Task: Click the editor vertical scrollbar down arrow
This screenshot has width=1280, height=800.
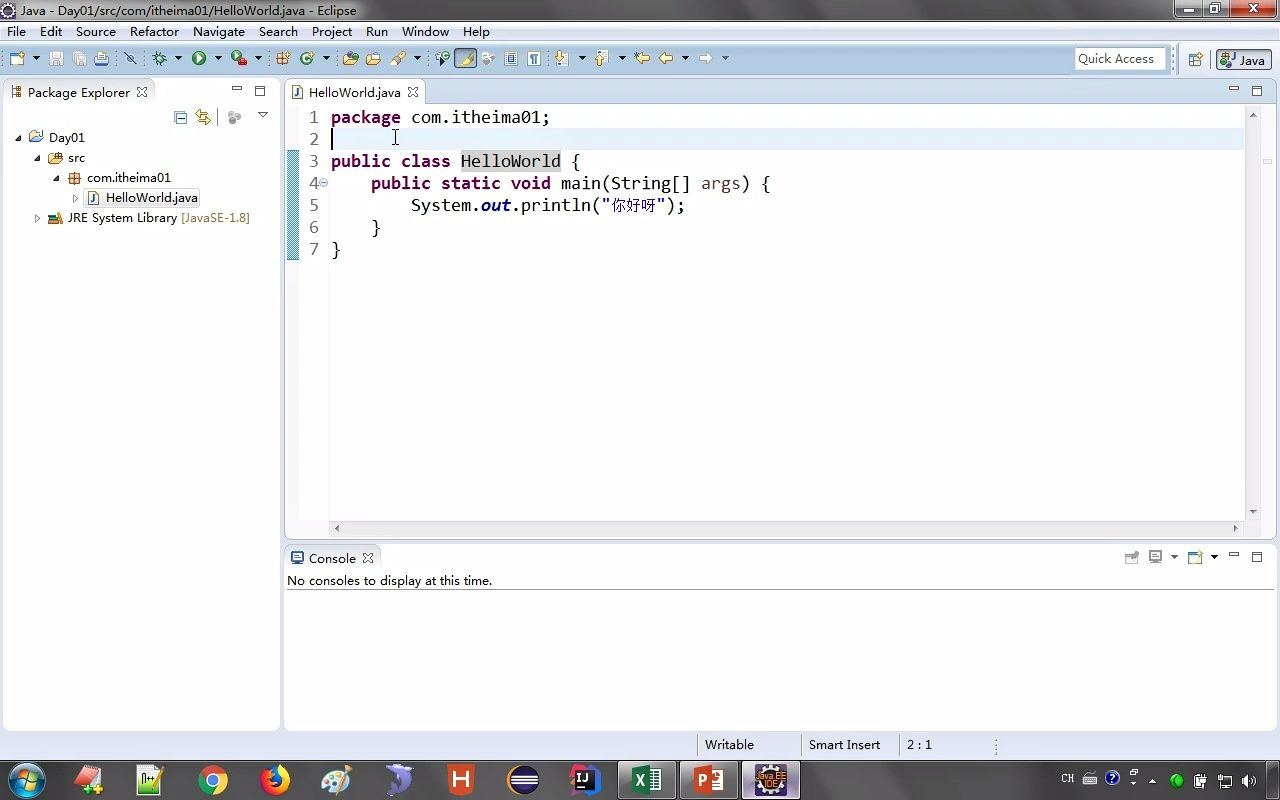Action: (x=1252, y=512)
